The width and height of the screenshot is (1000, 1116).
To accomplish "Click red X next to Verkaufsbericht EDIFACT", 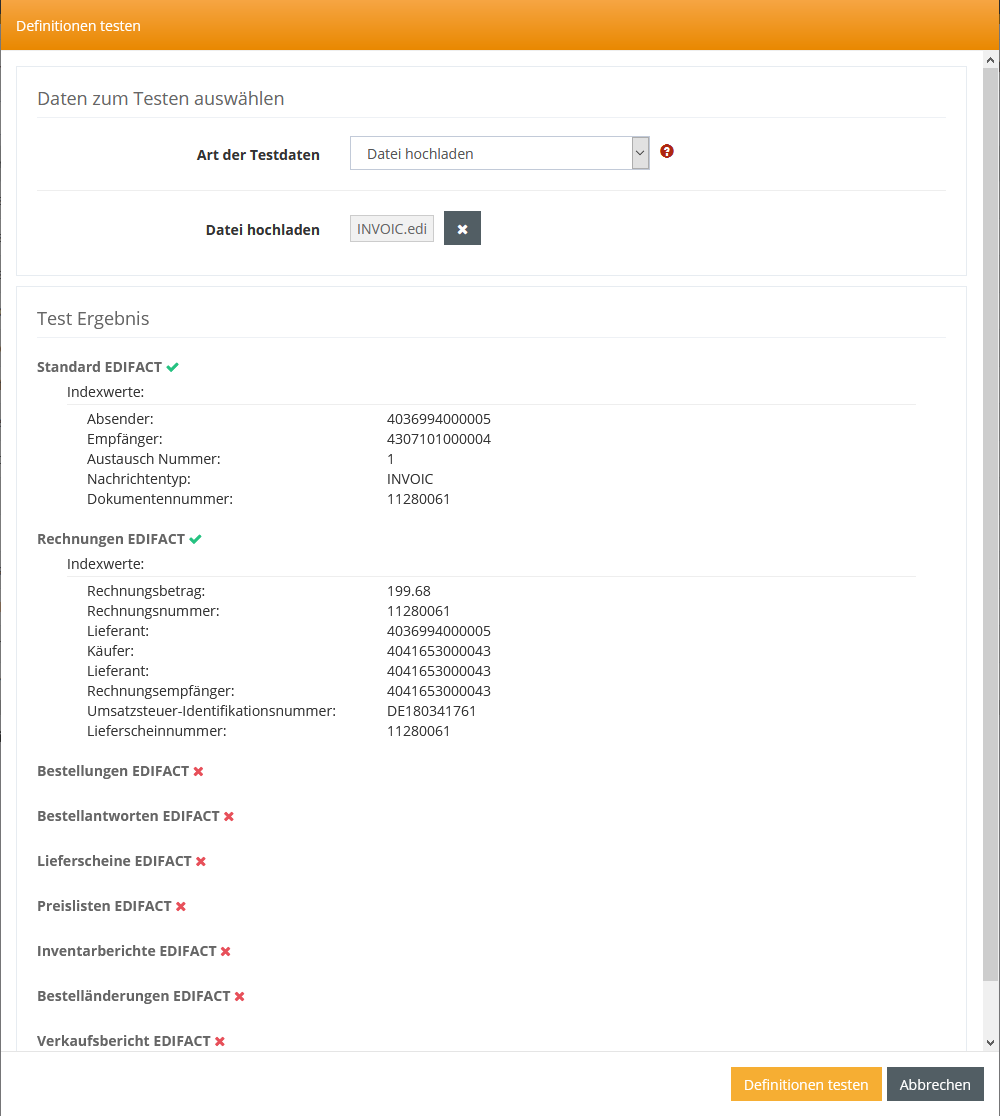I will click(220, 1041).
